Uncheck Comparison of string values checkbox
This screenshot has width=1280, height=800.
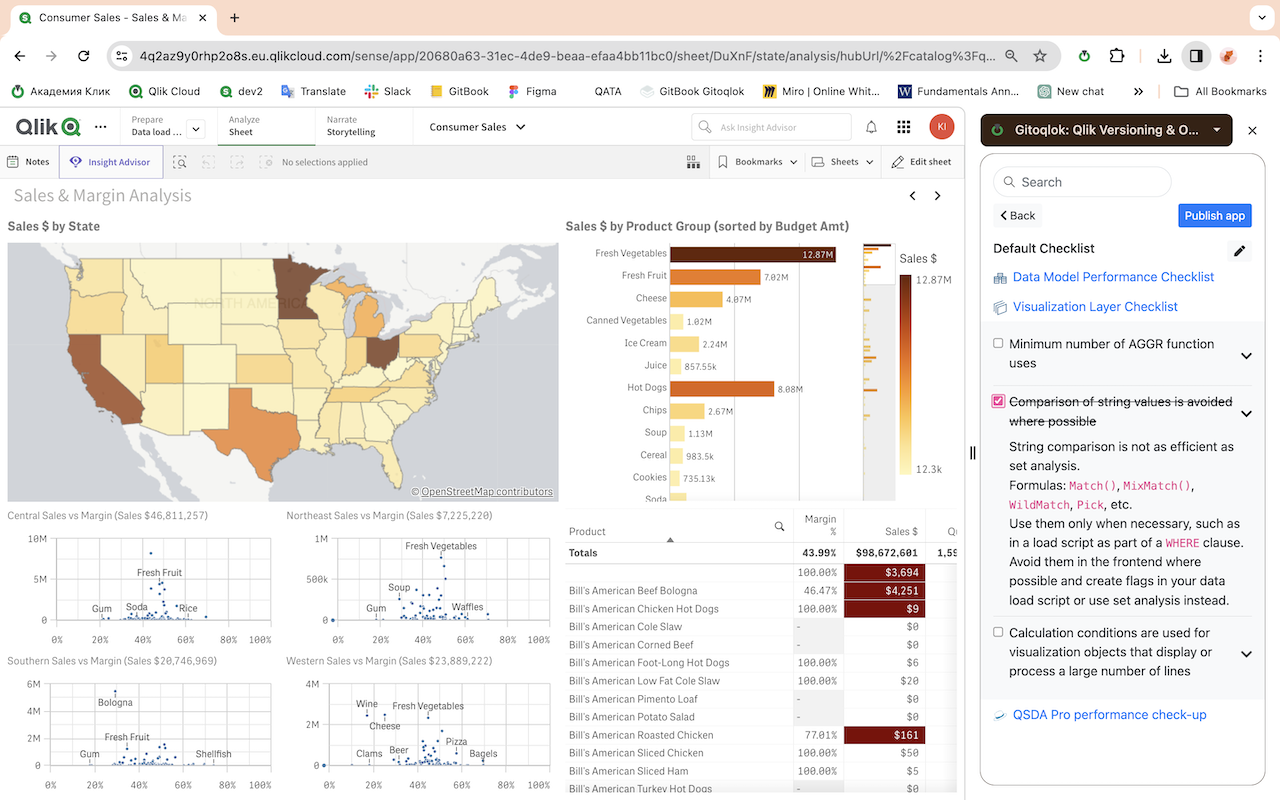[x=998, y=401]
